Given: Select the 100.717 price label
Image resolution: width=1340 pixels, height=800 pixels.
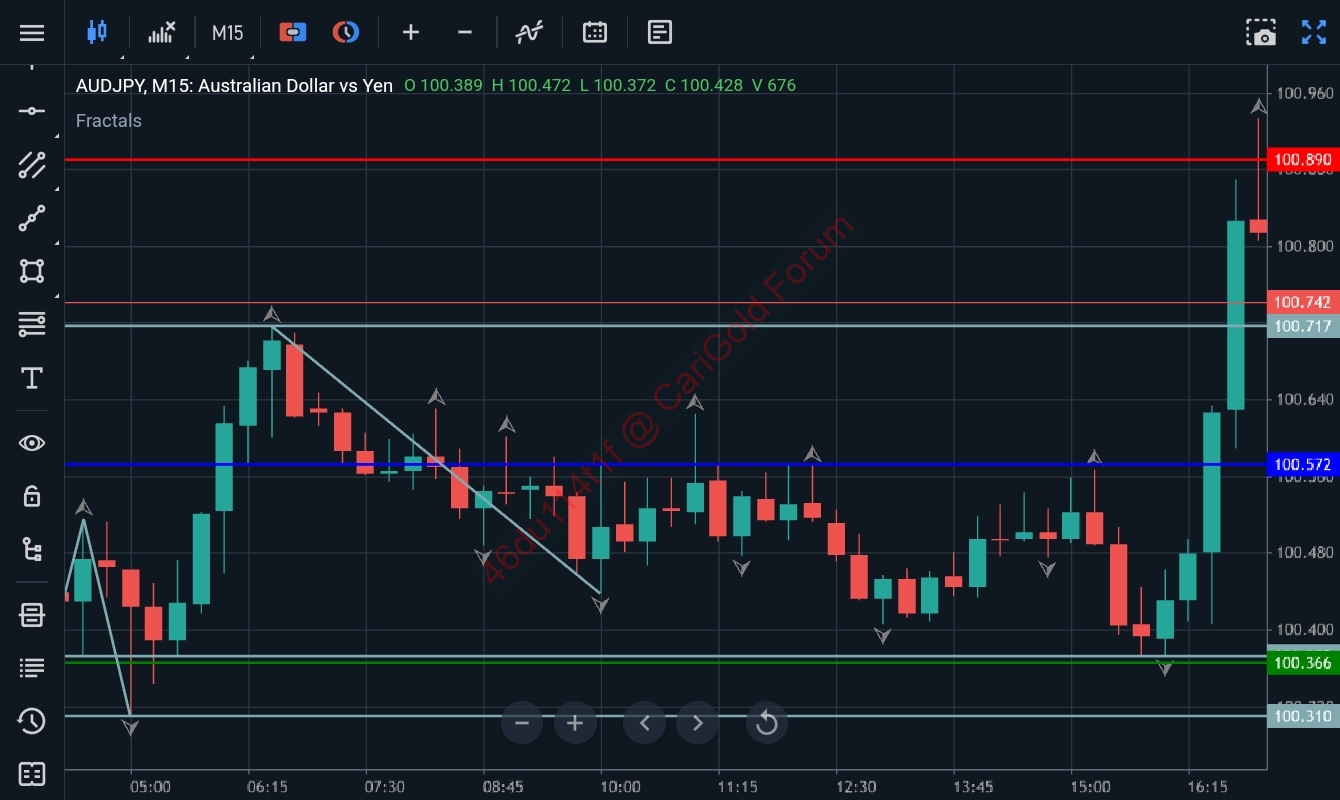Looking at the screenshot, I should coord(1303,326).
